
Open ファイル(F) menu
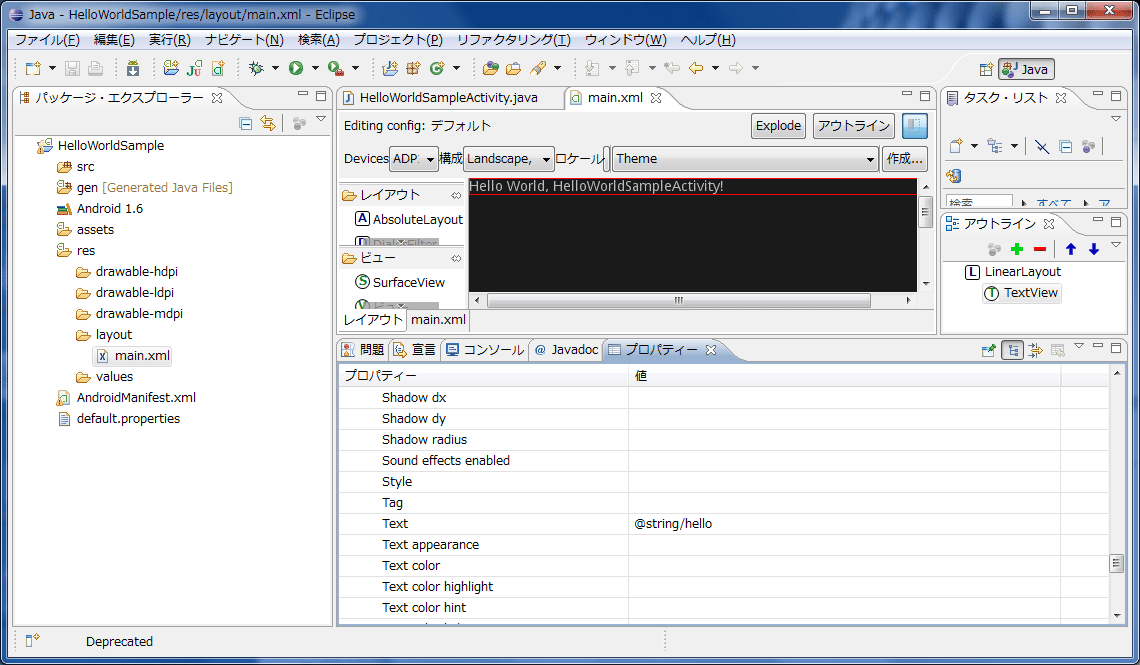47,40
